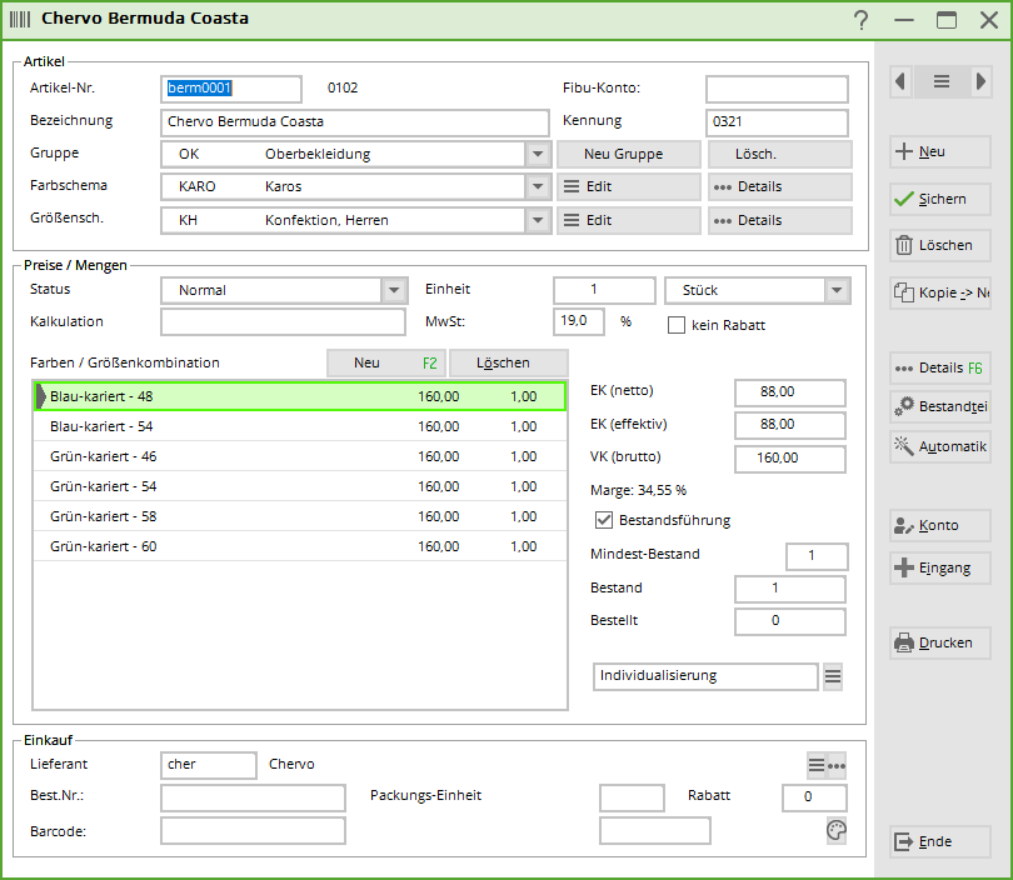Expand the Gruppe dropdown
Viewport: 1013px width, 880px height.
538,155
